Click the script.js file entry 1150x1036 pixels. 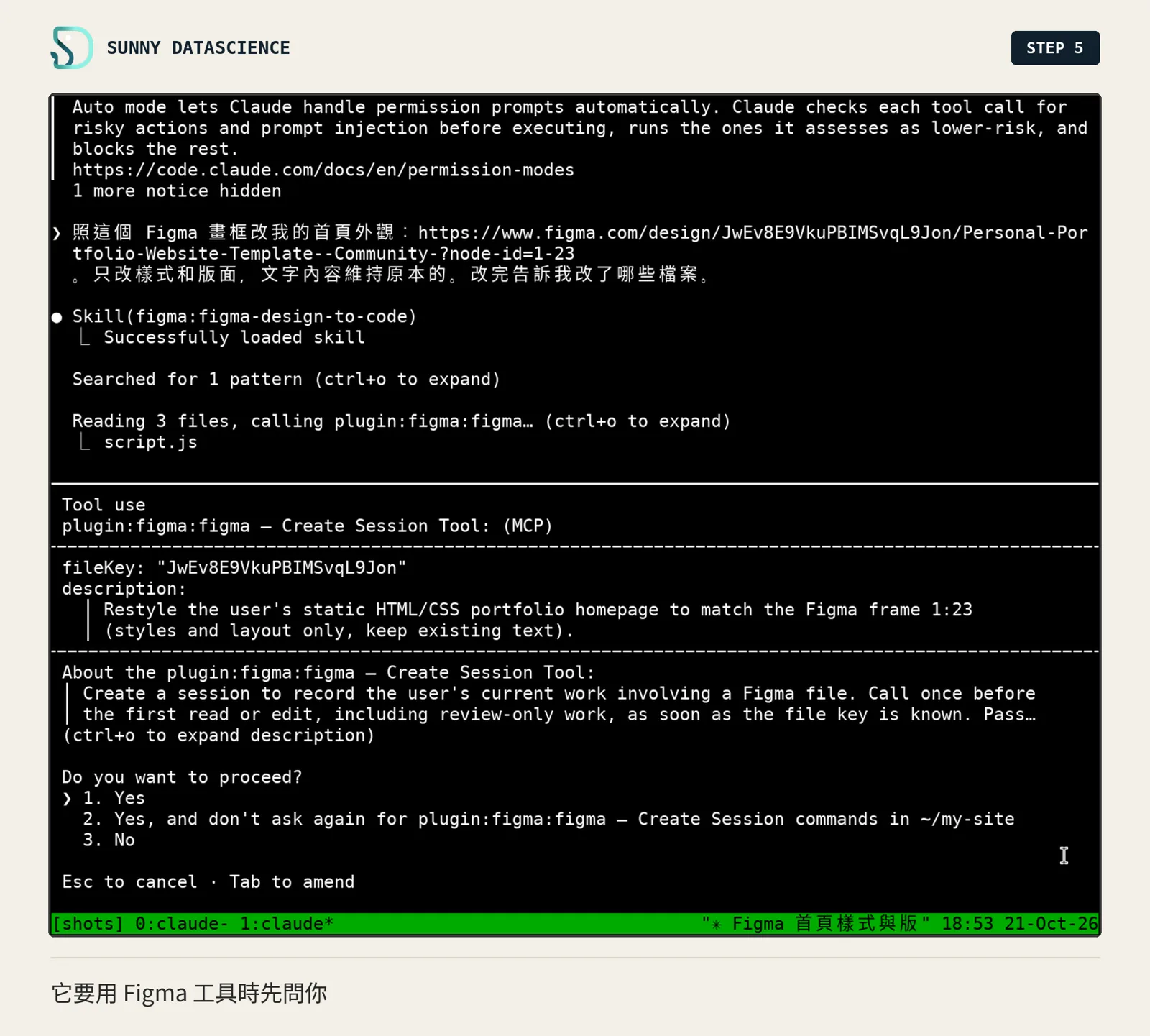click(150, 442)
